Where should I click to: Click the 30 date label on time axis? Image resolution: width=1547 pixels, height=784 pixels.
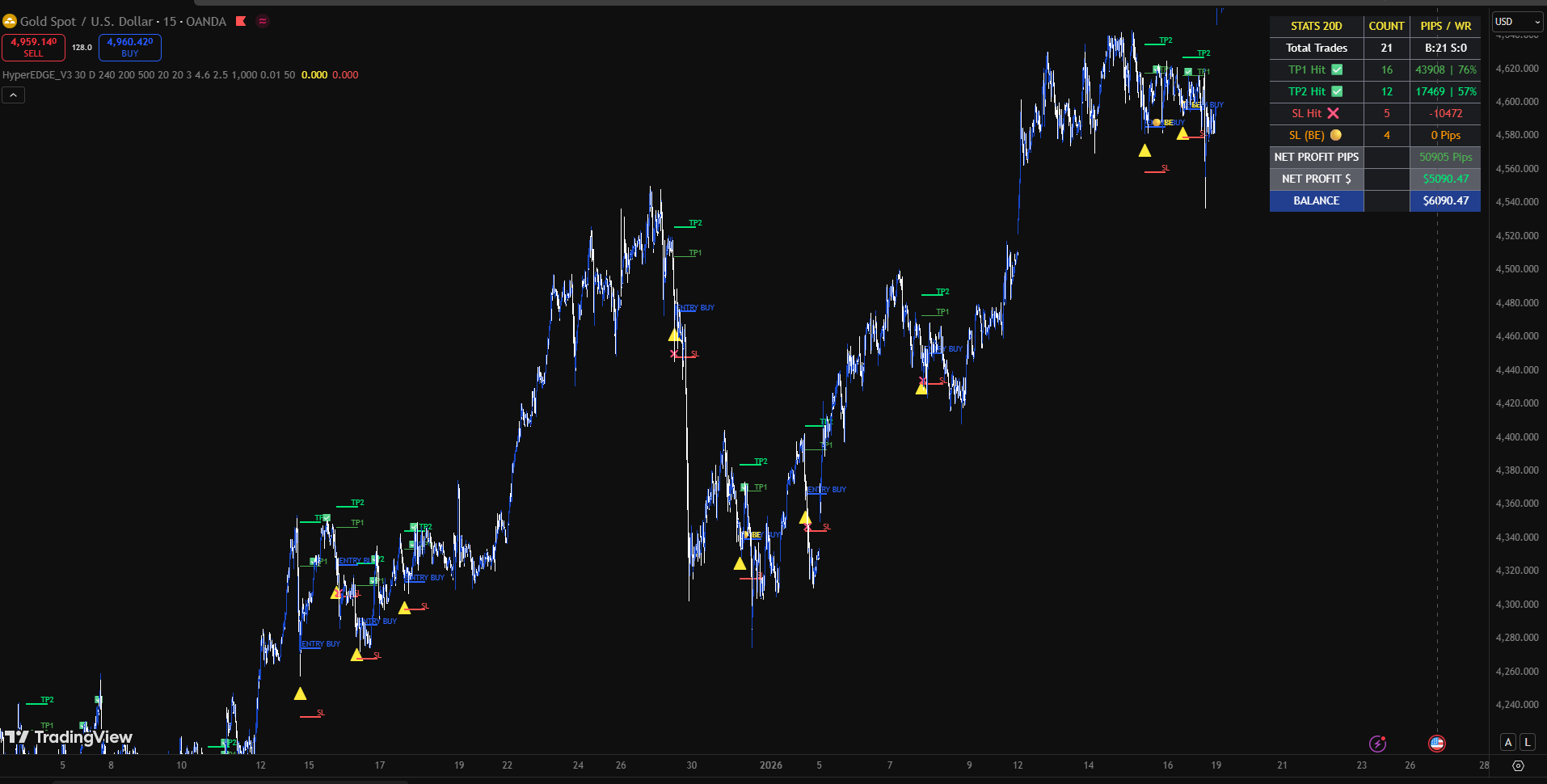click(692, 765)
